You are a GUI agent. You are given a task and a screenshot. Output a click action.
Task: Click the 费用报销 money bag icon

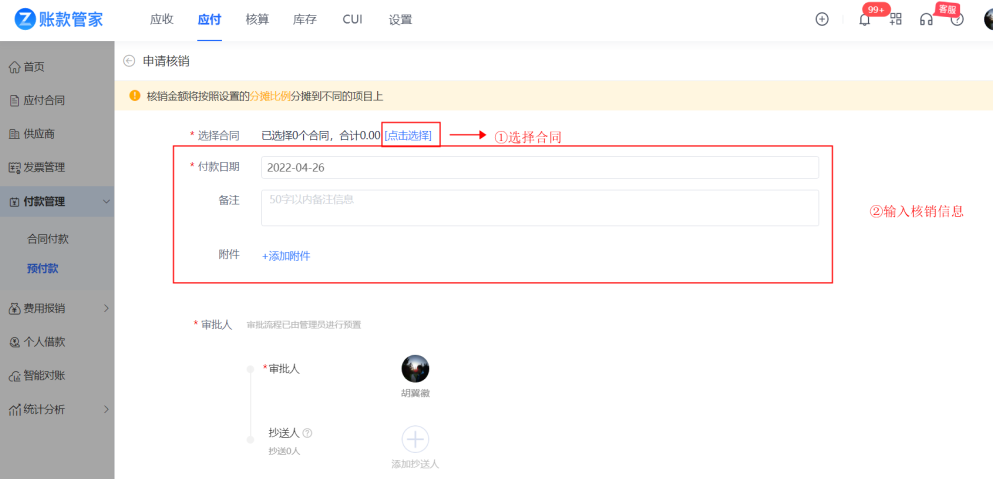pyautogui.click(x=15, y=309)
